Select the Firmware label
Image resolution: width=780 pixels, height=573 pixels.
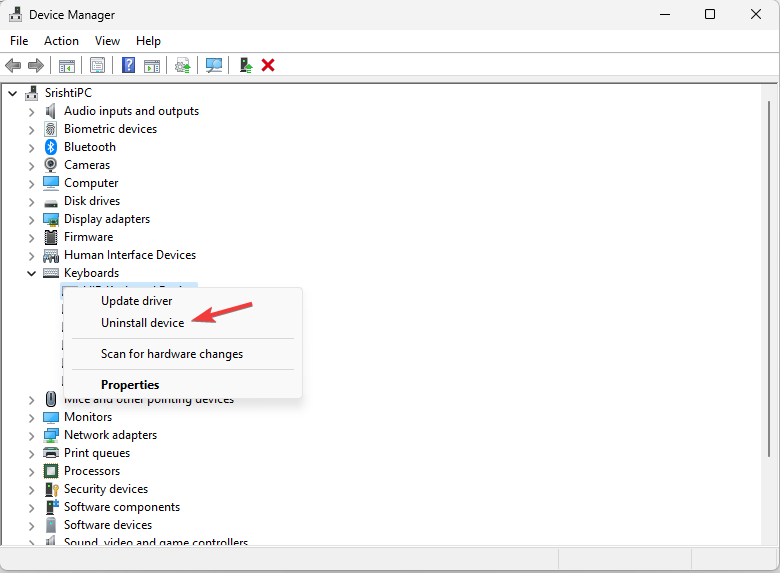89,237
